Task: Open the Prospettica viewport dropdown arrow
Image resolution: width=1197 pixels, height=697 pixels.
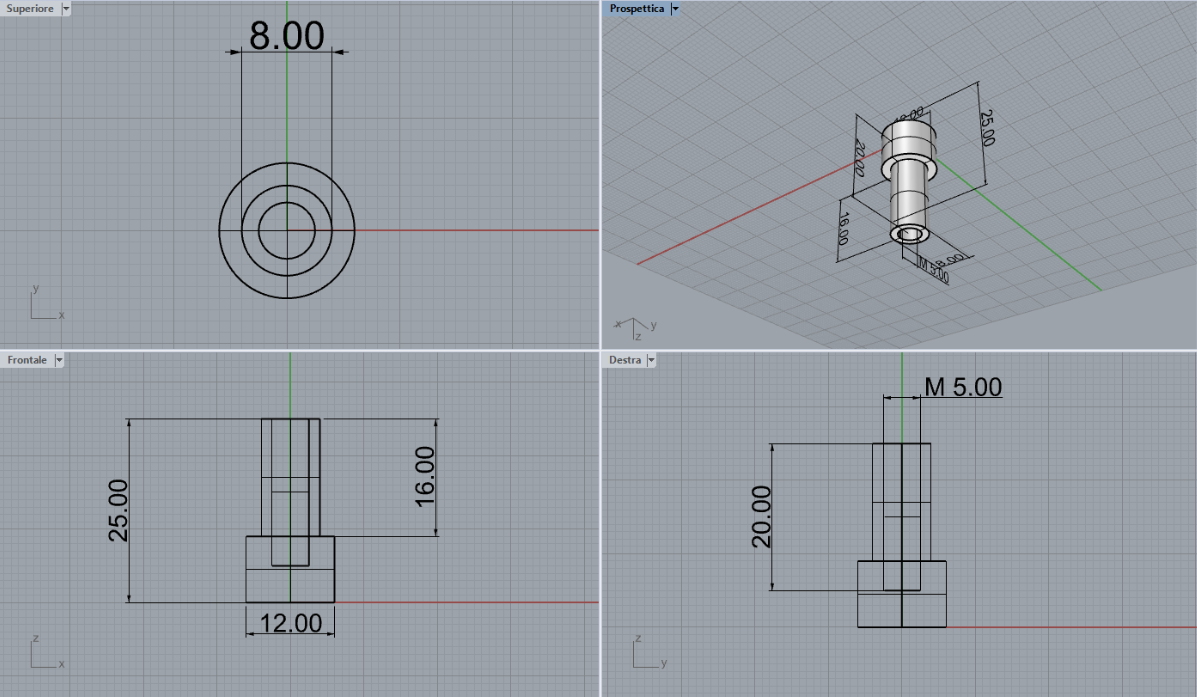Action: (675, 8)
